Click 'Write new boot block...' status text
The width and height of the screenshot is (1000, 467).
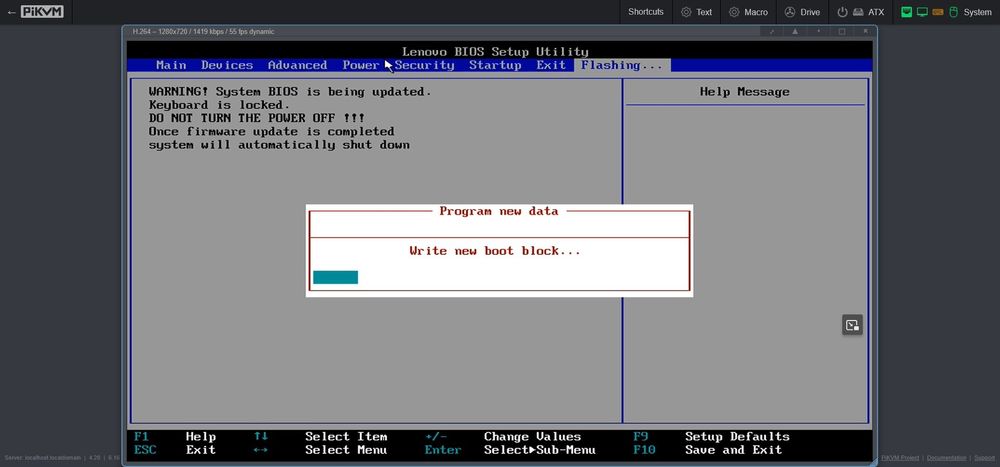[495, 251]
